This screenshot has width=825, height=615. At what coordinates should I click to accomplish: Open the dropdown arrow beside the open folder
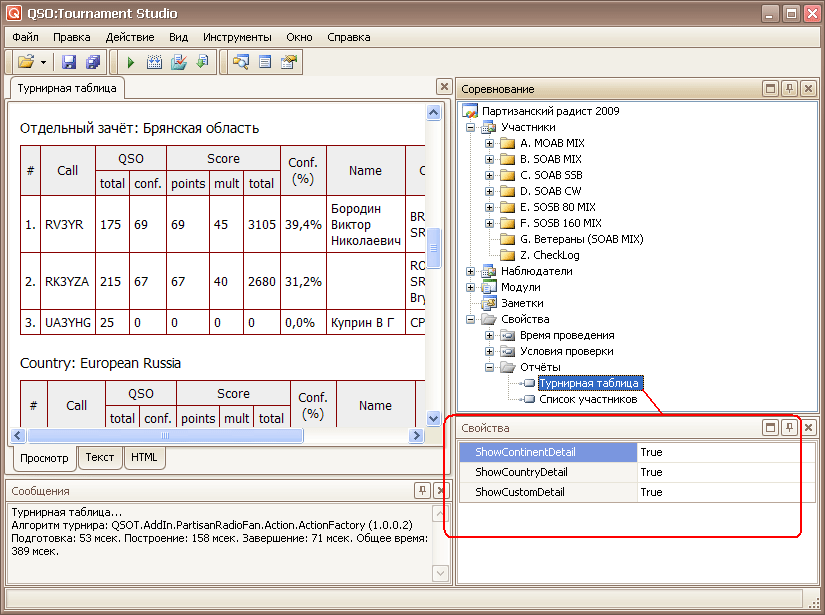pos(44,62)
